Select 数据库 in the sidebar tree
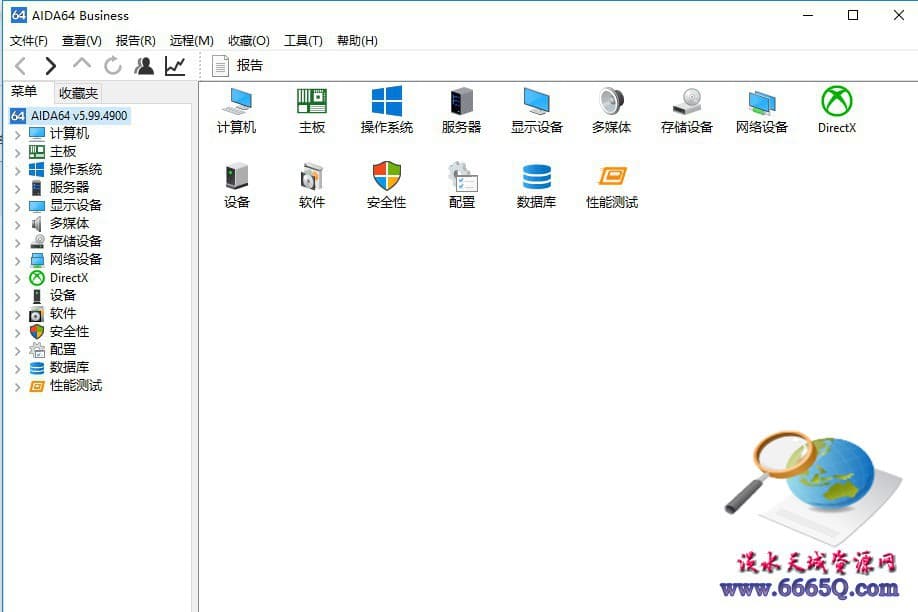 coord(69,367)
